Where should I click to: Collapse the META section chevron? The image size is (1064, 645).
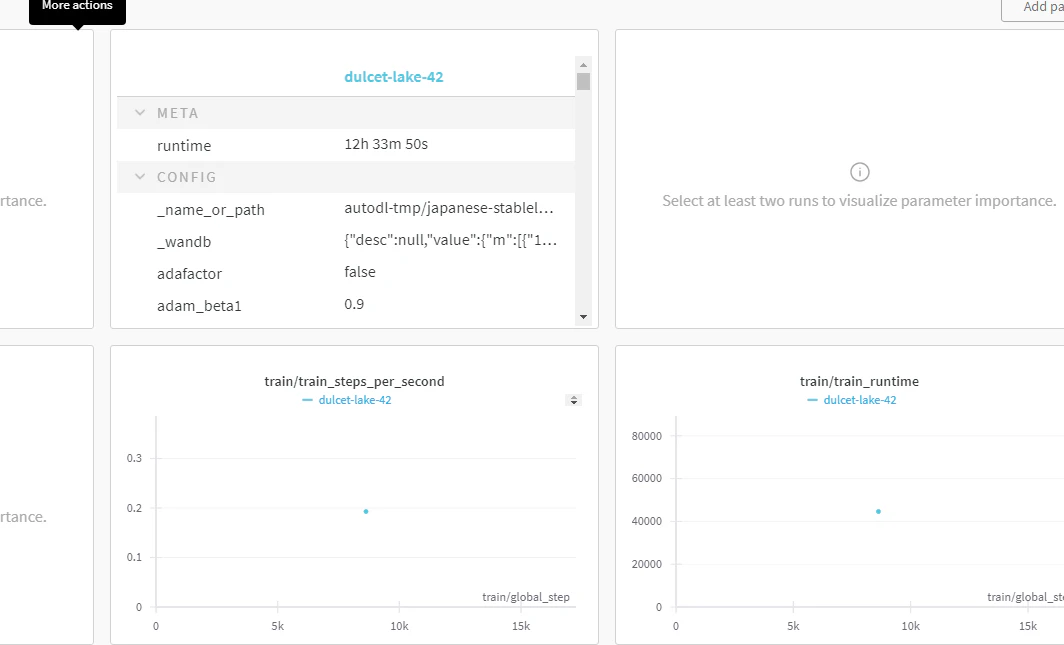140,113
